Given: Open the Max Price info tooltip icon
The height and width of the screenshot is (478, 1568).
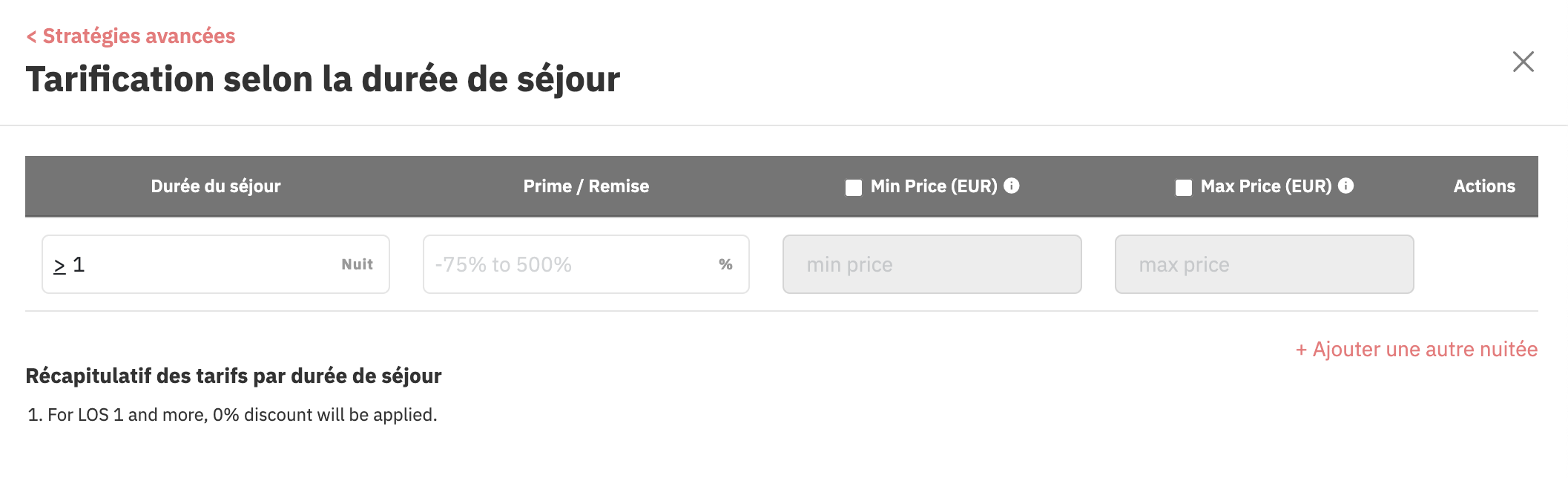Looking at the screenshot, I should pyautogui.click(x=1346, y=186).
